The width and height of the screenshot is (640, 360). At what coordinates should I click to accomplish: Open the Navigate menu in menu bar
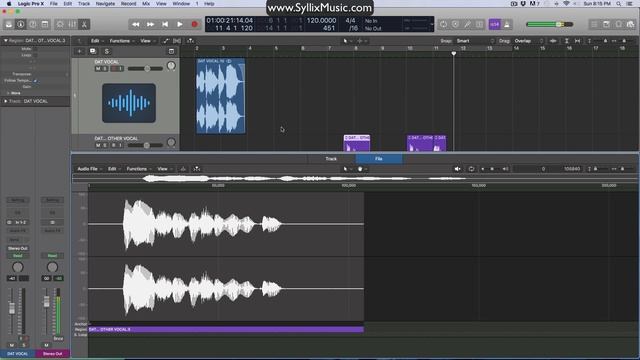105,4
